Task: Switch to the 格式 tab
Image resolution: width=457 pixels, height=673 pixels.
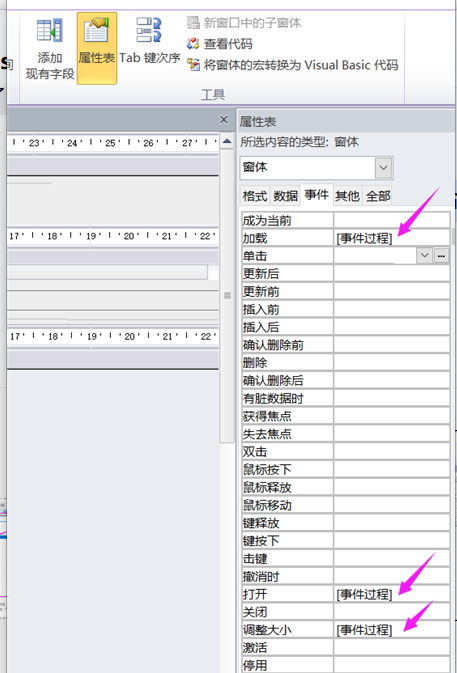Action: [255, 196]
